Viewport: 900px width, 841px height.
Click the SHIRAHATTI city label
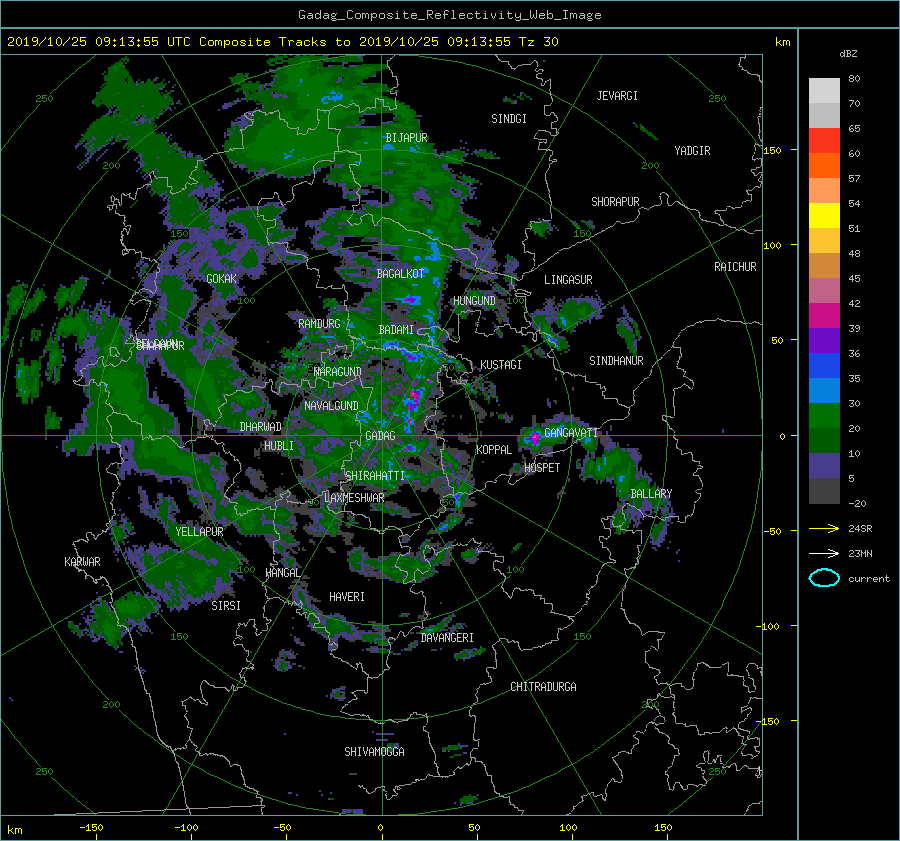(x=375, y=476)
